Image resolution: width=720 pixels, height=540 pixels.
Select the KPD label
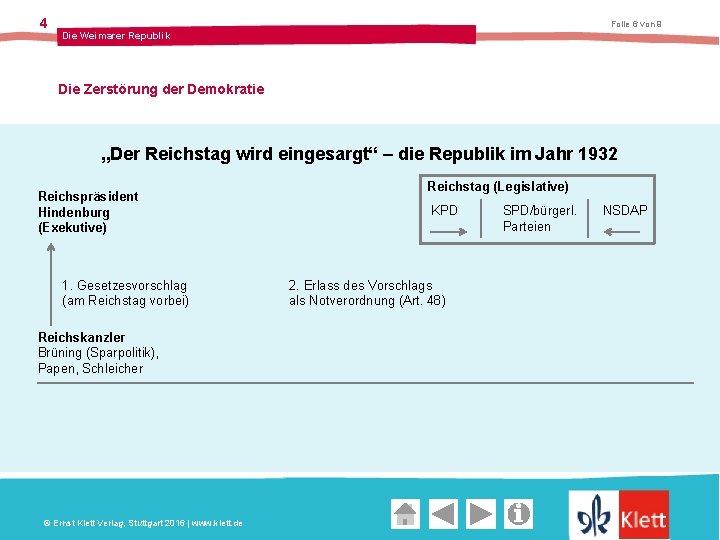click(x=444, y=210)
